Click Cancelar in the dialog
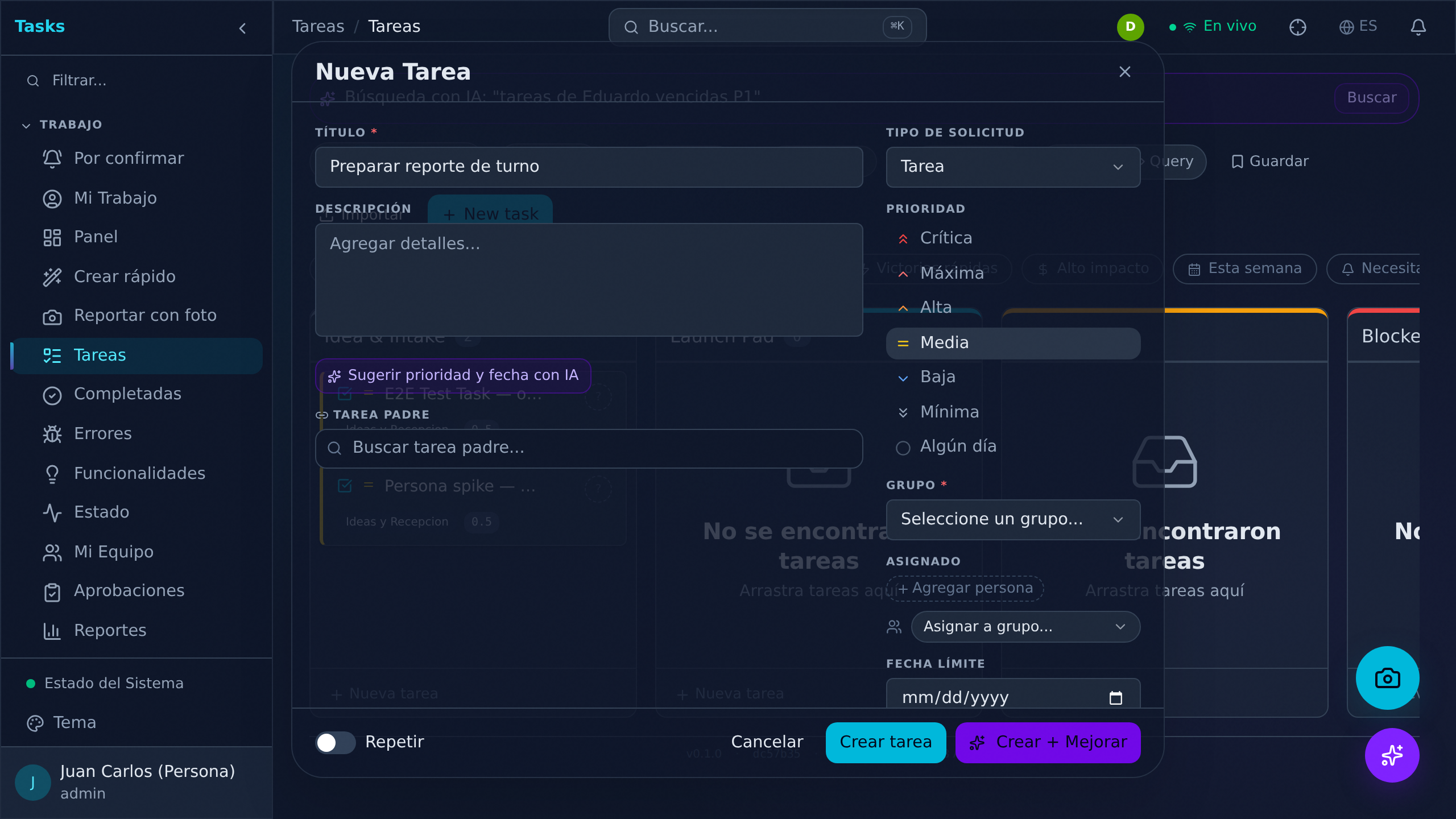The height and width of the screenshot is (819, 1456). coord(767,742)
